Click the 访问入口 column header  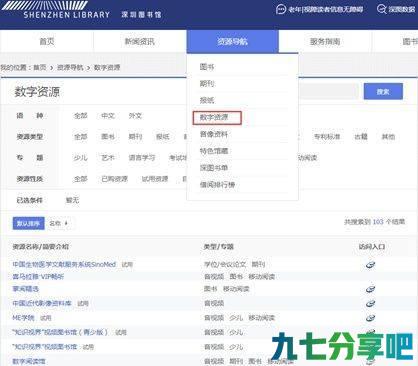(x=372, y=247)
